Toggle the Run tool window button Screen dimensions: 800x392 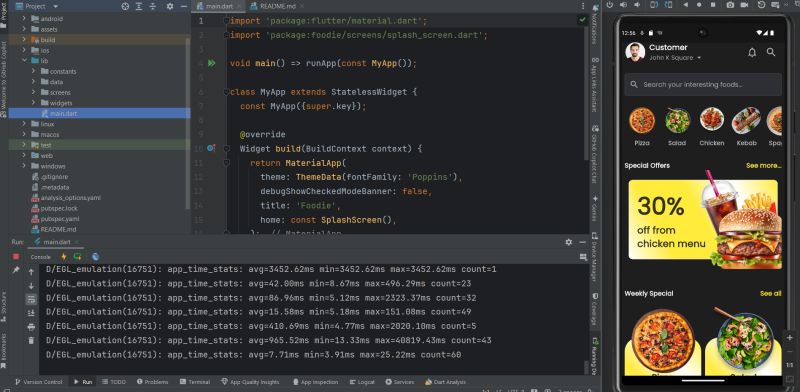[x=83, y=382]
